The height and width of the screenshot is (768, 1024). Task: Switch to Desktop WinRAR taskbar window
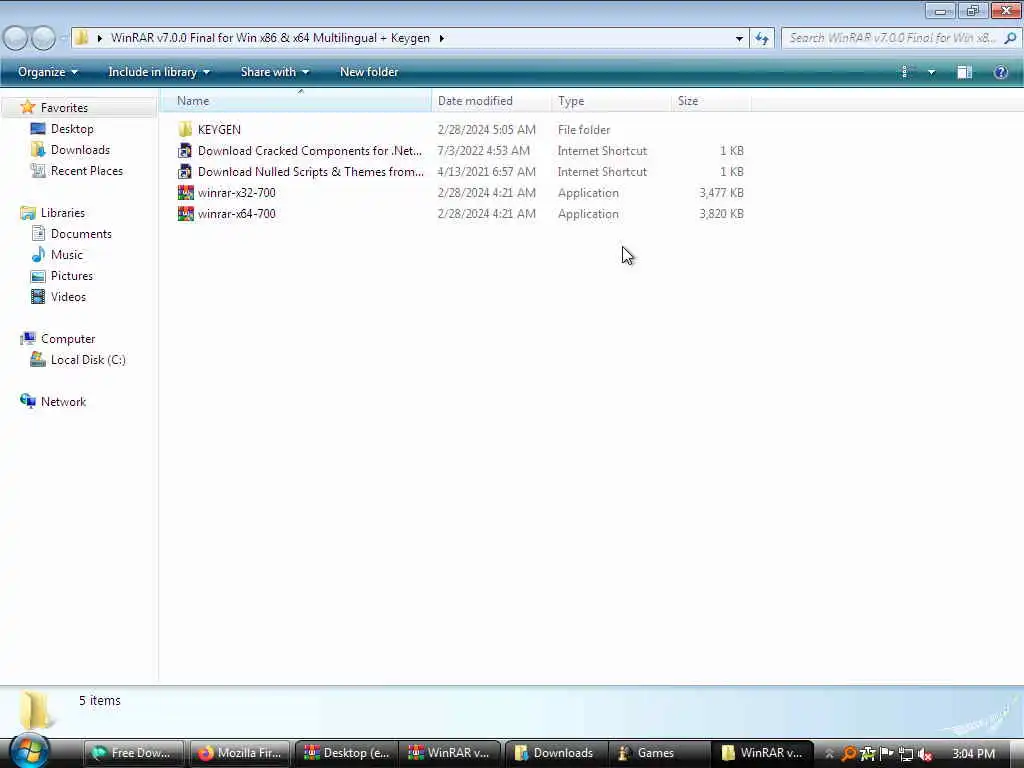pos(346,753)
